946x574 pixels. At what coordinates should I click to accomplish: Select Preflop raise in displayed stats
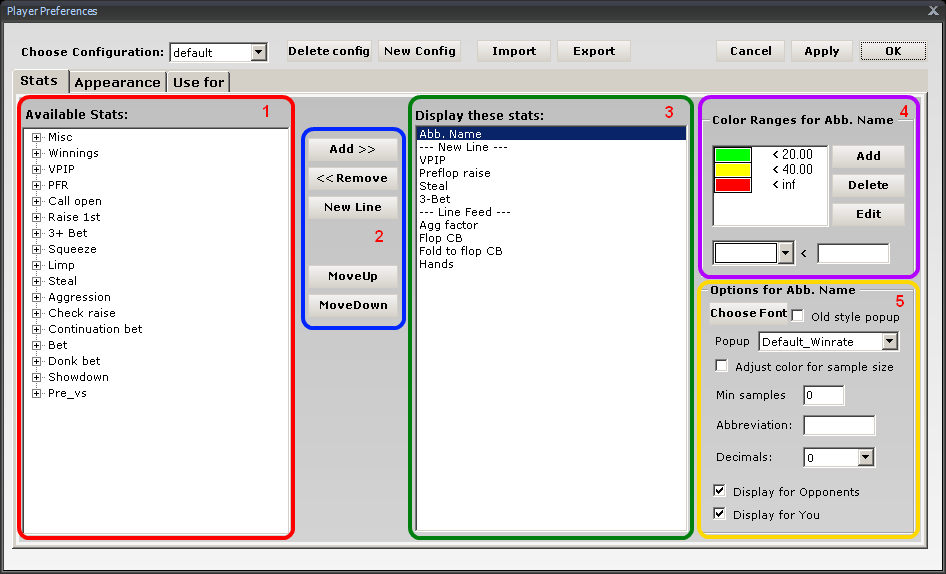click(x=551, y=173)
